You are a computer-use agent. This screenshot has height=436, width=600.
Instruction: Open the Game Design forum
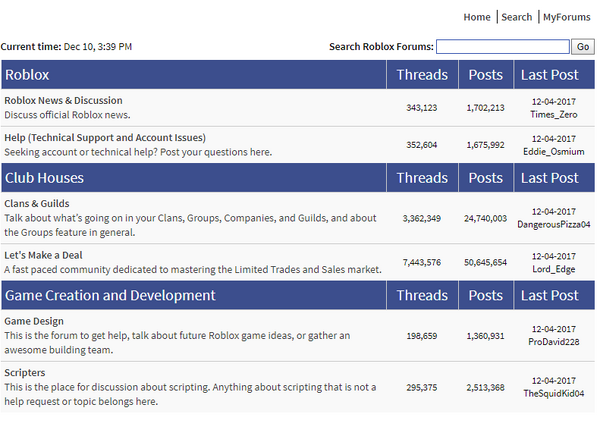coord(34,321)
